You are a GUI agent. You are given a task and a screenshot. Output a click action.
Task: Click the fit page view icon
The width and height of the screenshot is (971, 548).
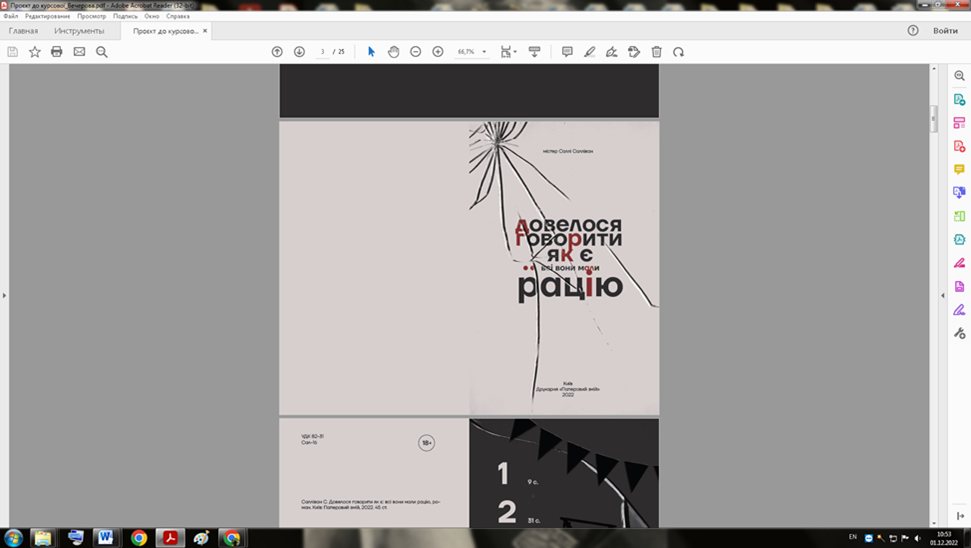tap(506, 52)
